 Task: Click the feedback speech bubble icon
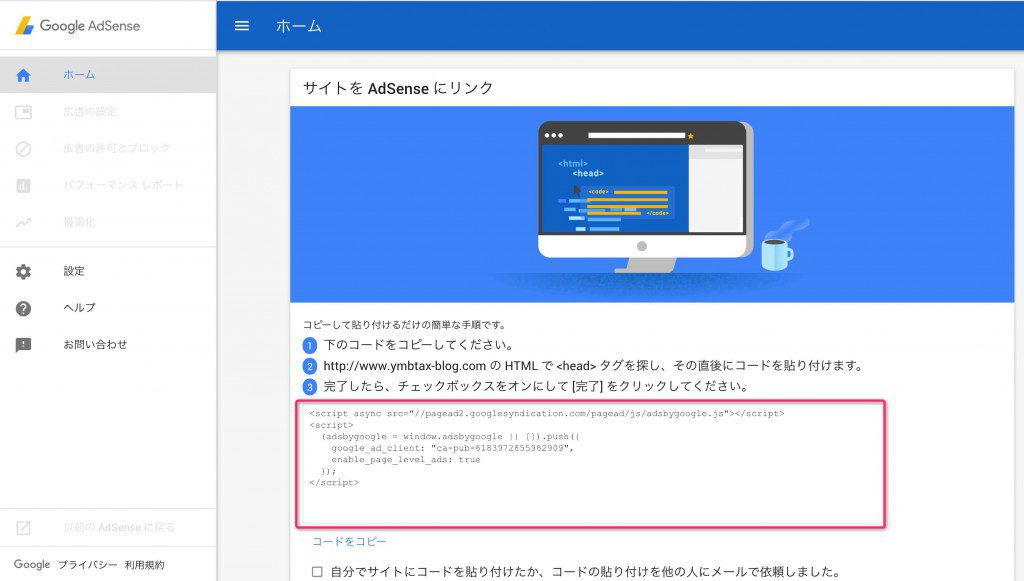24,345
